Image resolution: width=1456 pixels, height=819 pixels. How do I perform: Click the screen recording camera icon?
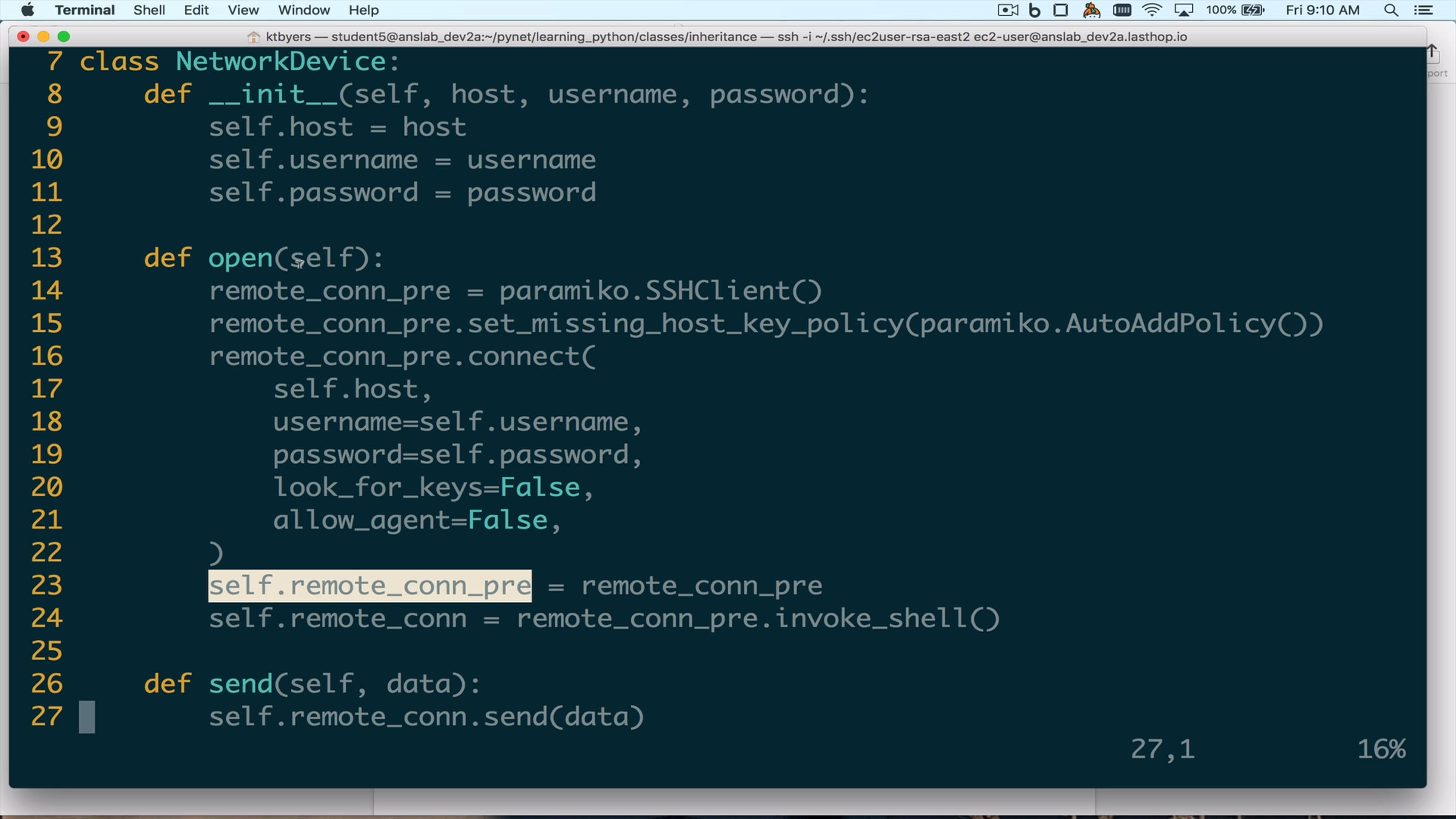tap(1008, 10)
